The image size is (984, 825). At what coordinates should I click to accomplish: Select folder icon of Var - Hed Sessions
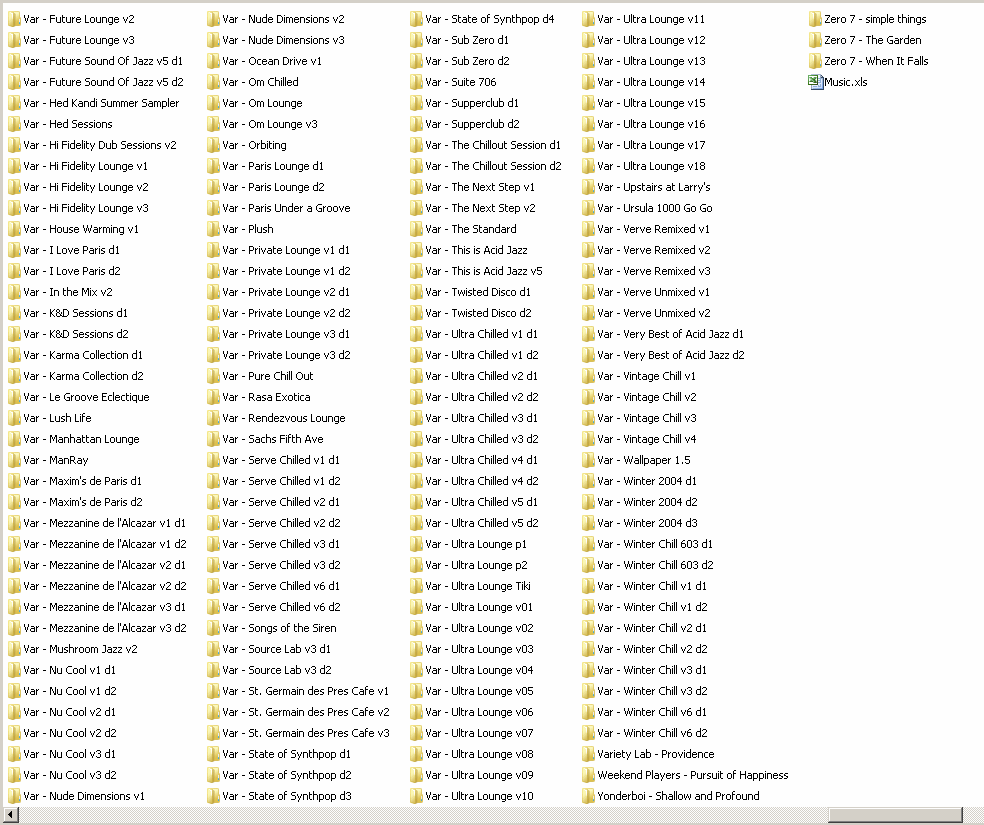14,124
